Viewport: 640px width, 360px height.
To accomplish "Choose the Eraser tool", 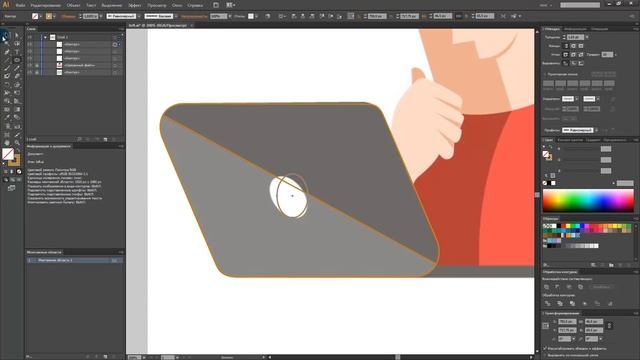I will [17, 76].
